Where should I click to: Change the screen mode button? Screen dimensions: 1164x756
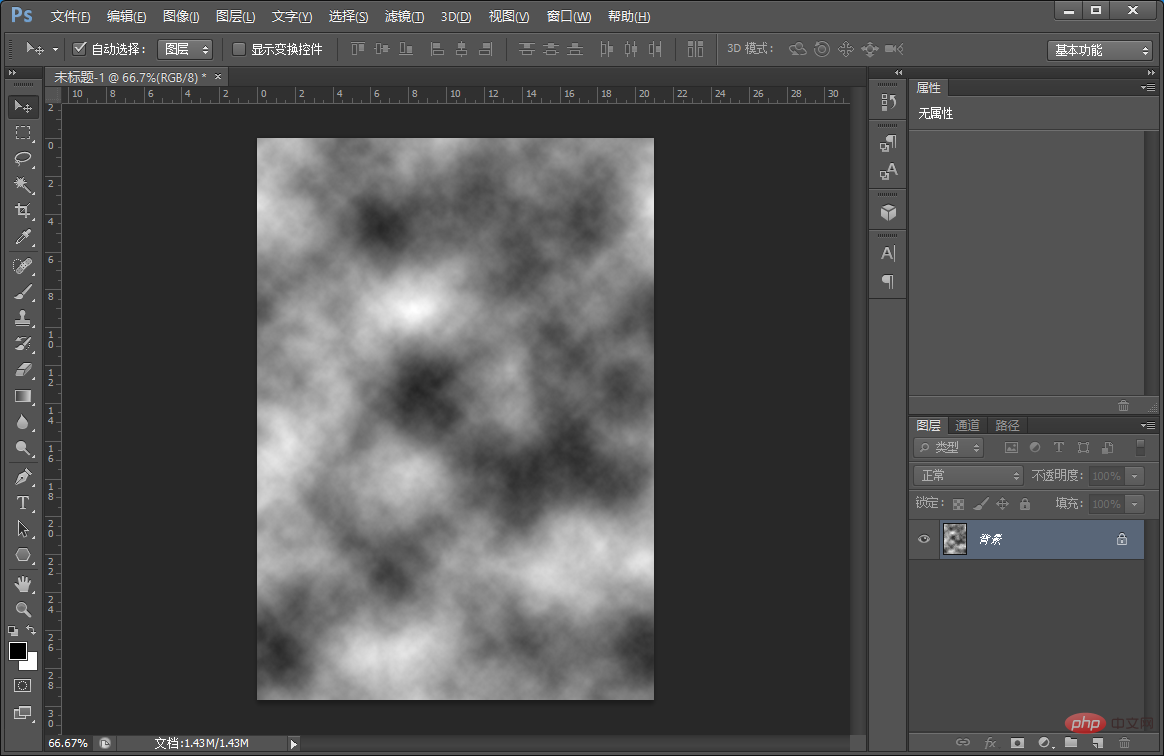(23, 713)
